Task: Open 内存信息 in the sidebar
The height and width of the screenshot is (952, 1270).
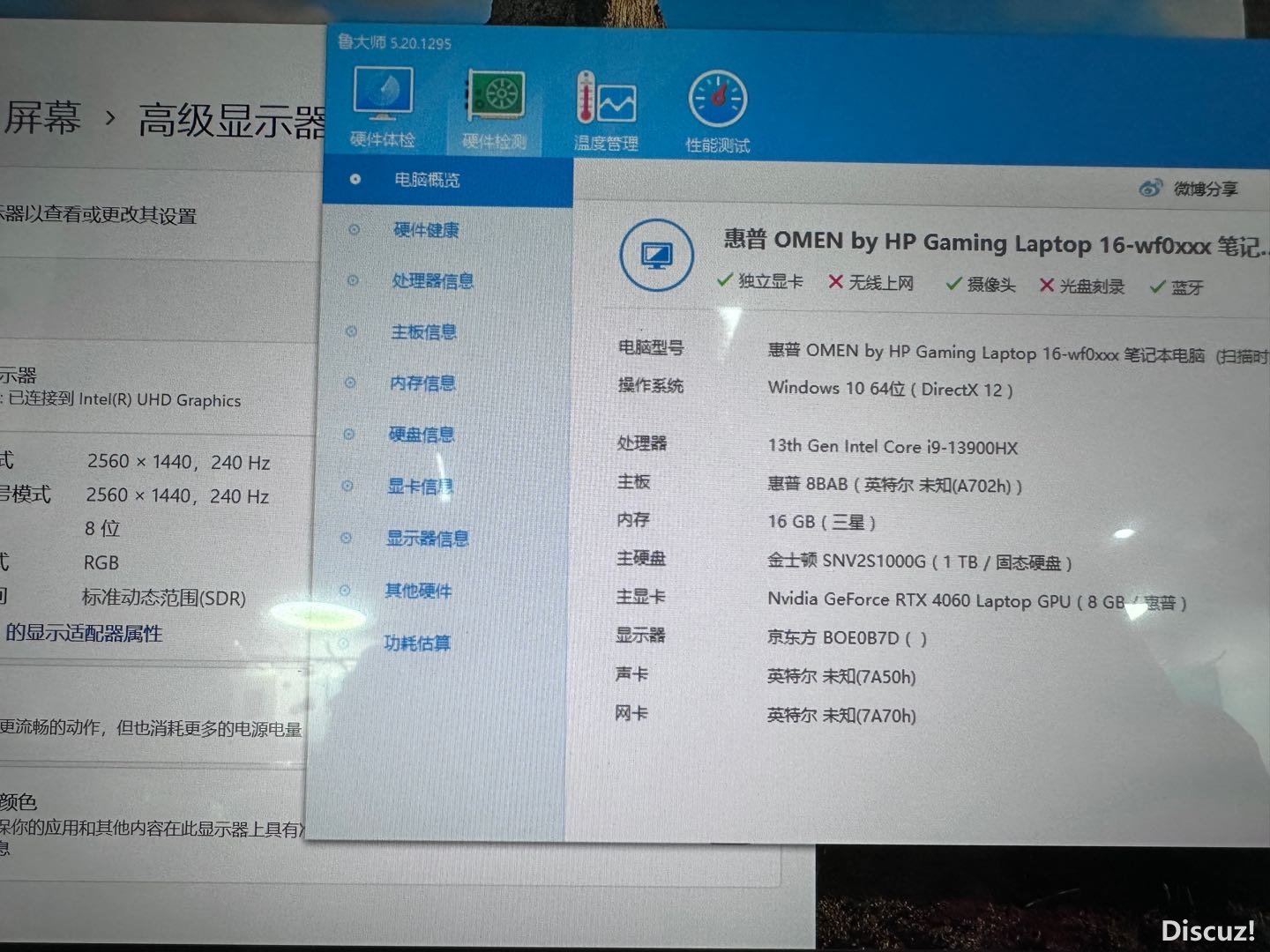Action: tap(422, 383)
